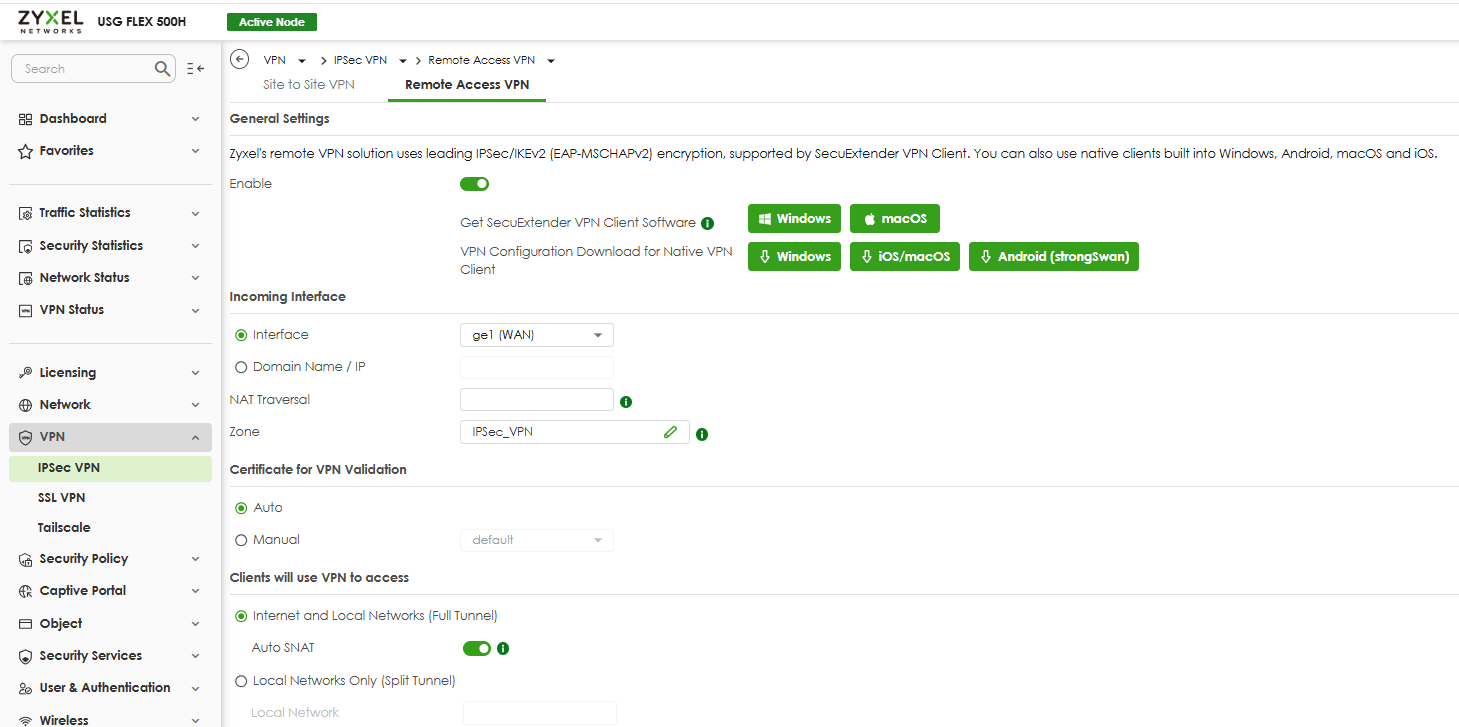Click info icon next to SecuExtender VPN Client Software

pyautogui.click(x=707, y=223)
